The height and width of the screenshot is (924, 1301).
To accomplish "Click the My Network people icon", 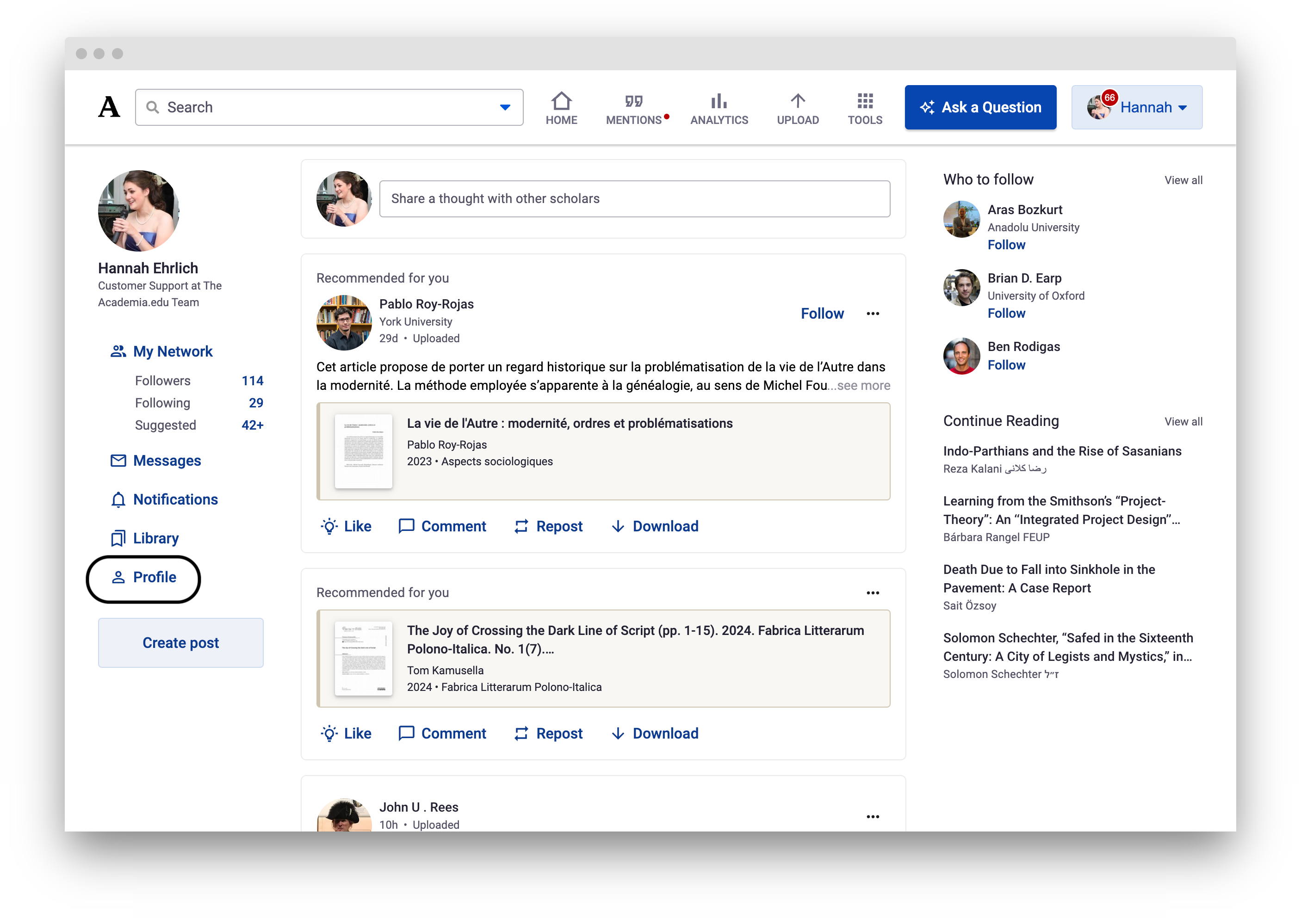I will tap(118, 351).
